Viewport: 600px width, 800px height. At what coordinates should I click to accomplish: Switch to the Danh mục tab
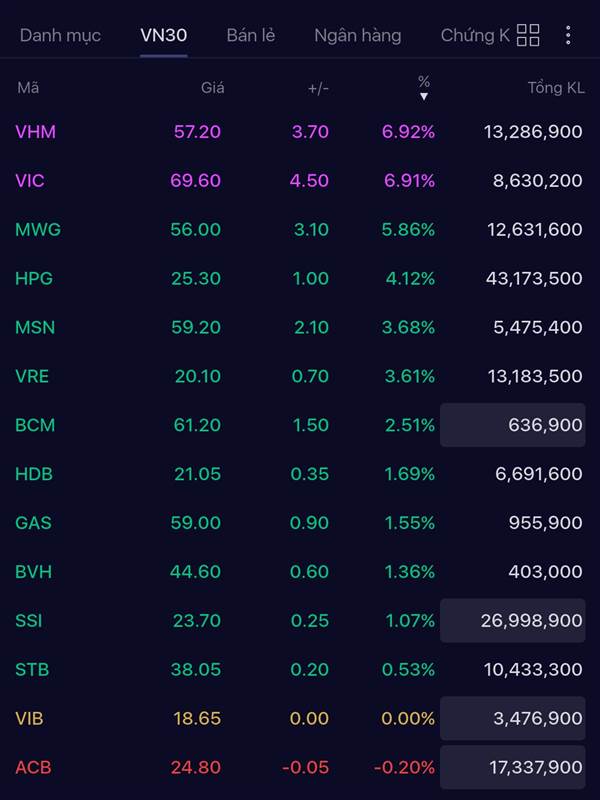(x=60, y=36)
